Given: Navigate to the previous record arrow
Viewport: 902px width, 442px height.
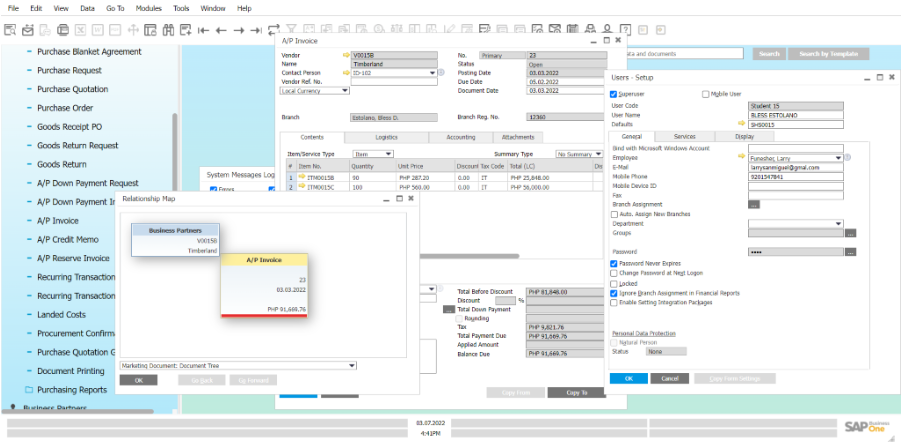Looking at the screenshot, I should [221, 30].
